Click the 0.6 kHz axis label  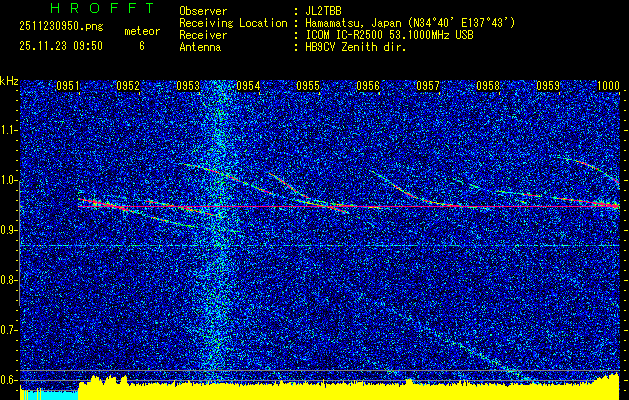9,379
